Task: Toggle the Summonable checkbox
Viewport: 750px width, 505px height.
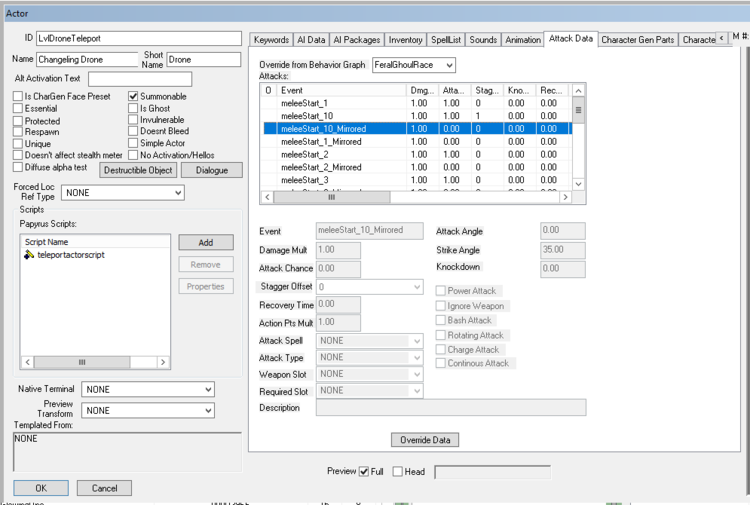Action: 133,96
